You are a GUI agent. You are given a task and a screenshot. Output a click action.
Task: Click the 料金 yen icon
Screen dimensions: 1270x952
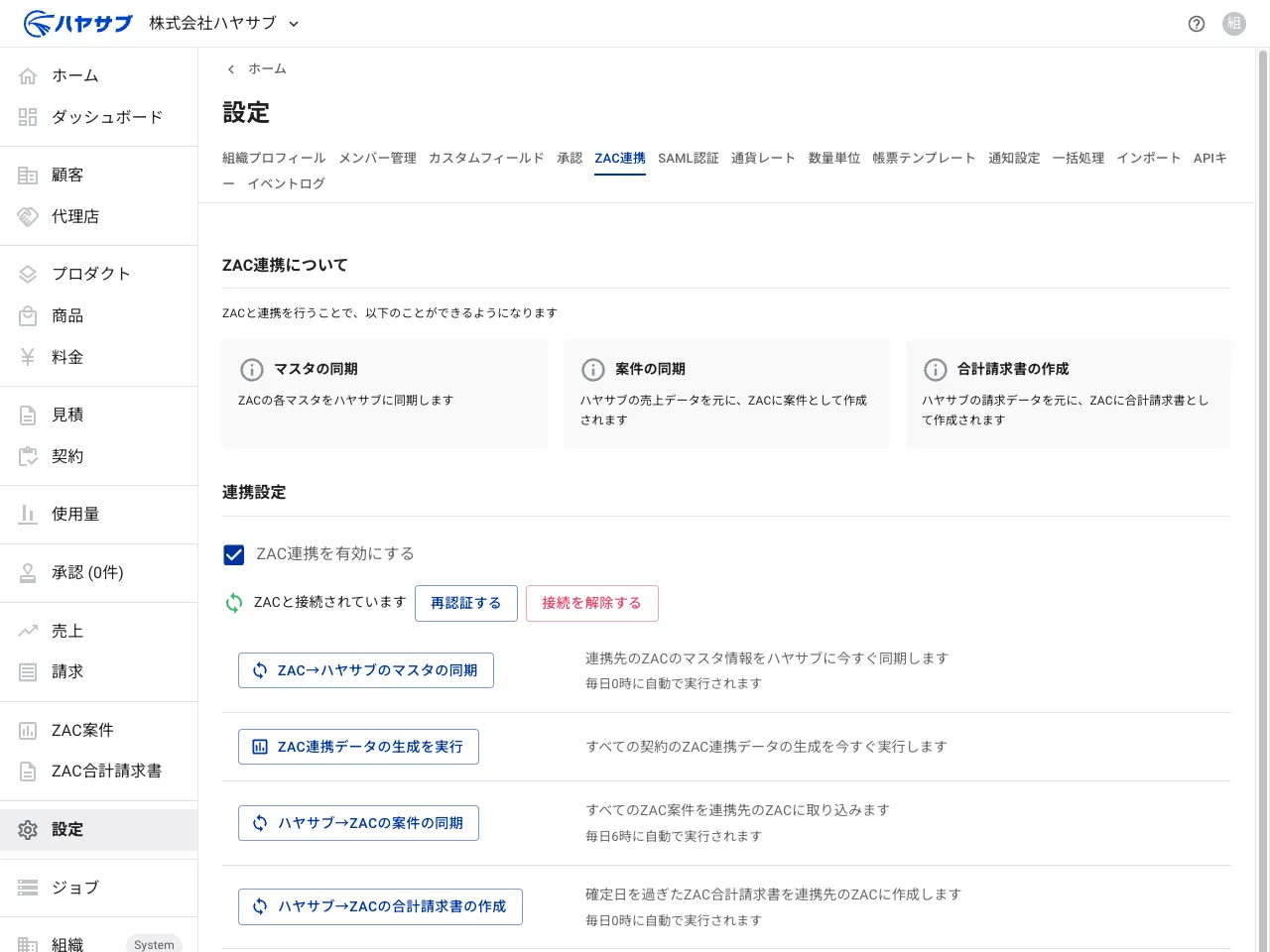[x=28, y=357]
